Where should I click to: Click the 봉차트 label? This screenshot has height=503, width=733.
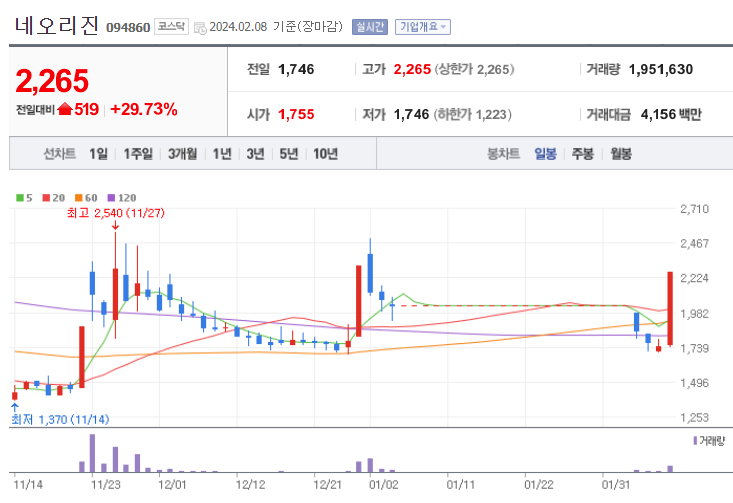(x=503, y=153)
